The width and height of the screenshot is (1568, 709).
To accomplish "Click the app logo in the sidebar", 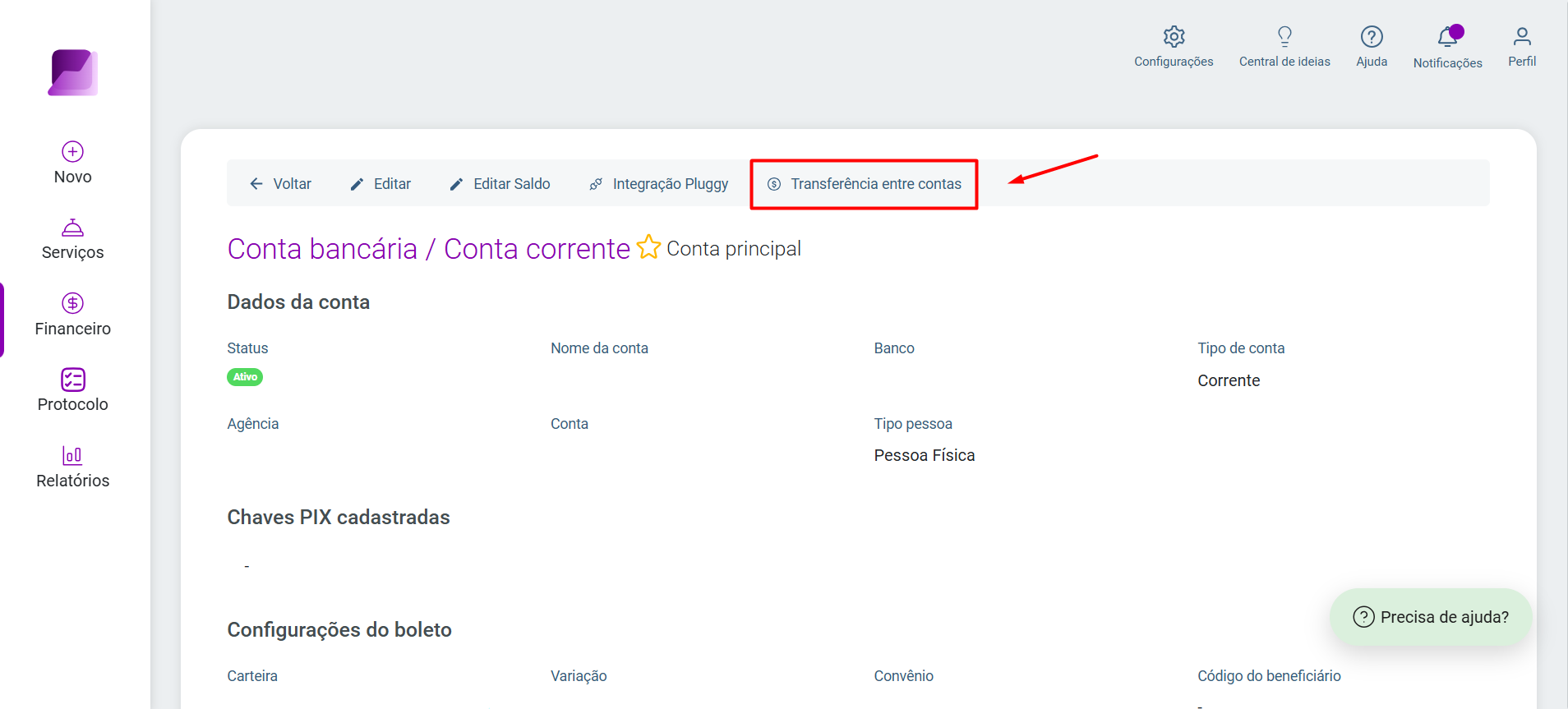I will coord(73,72).
